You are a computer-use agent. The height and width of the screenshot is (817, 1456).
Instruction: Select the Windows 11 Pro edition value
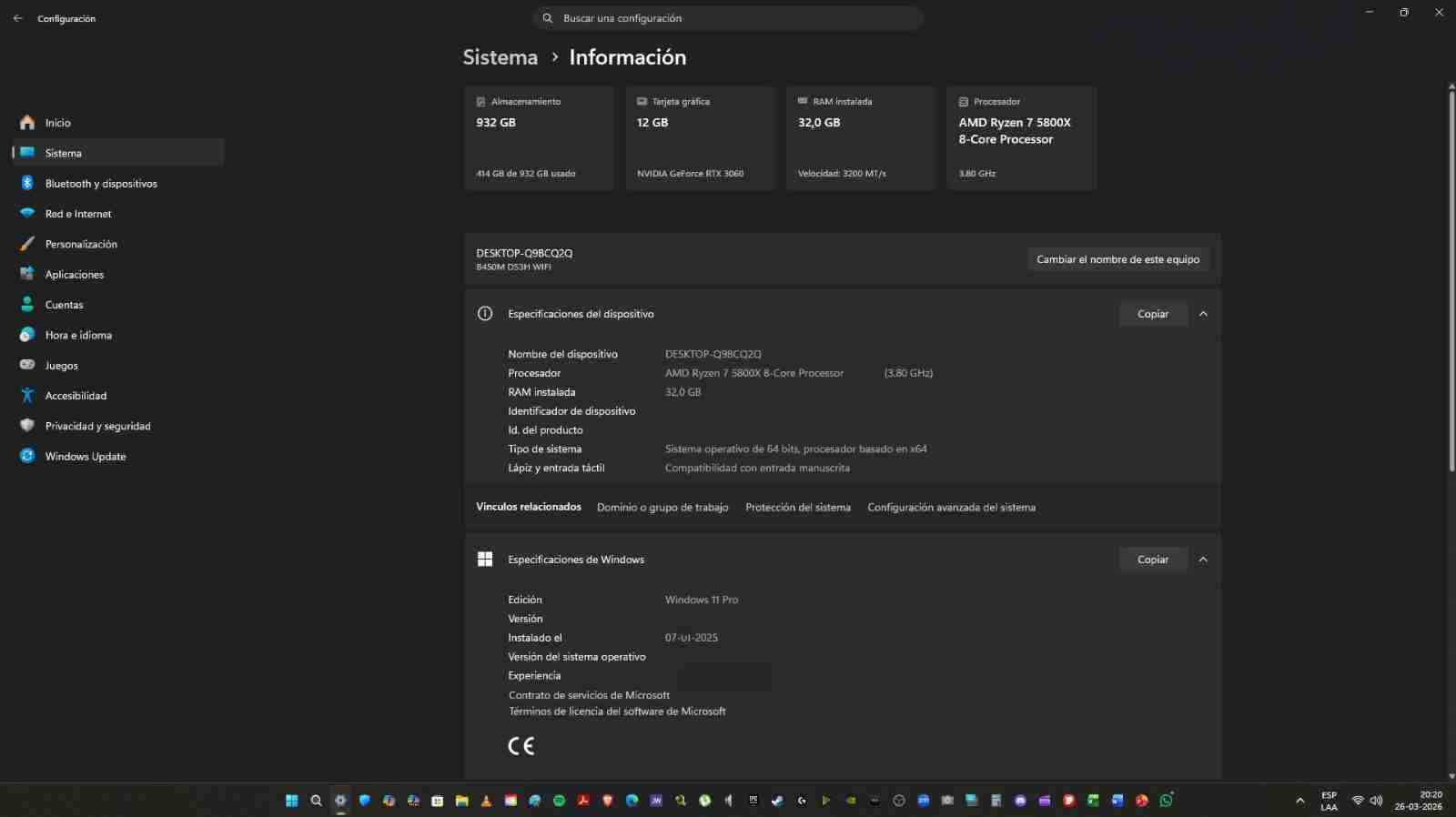pyautogui.click(x=702, y=600)
